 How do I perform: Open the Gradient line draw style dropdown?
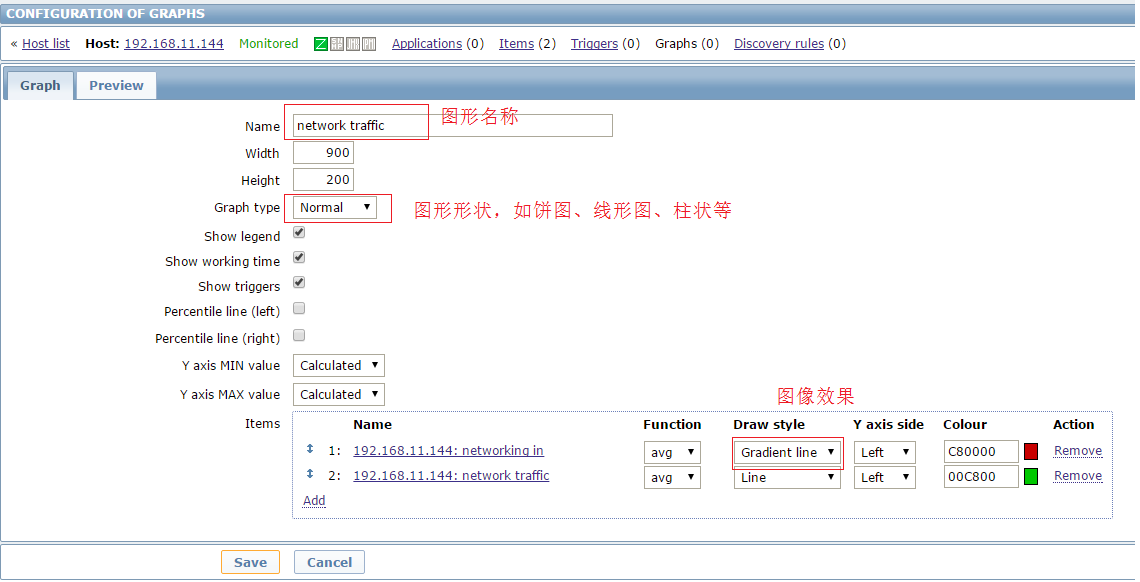pos(787,453)
